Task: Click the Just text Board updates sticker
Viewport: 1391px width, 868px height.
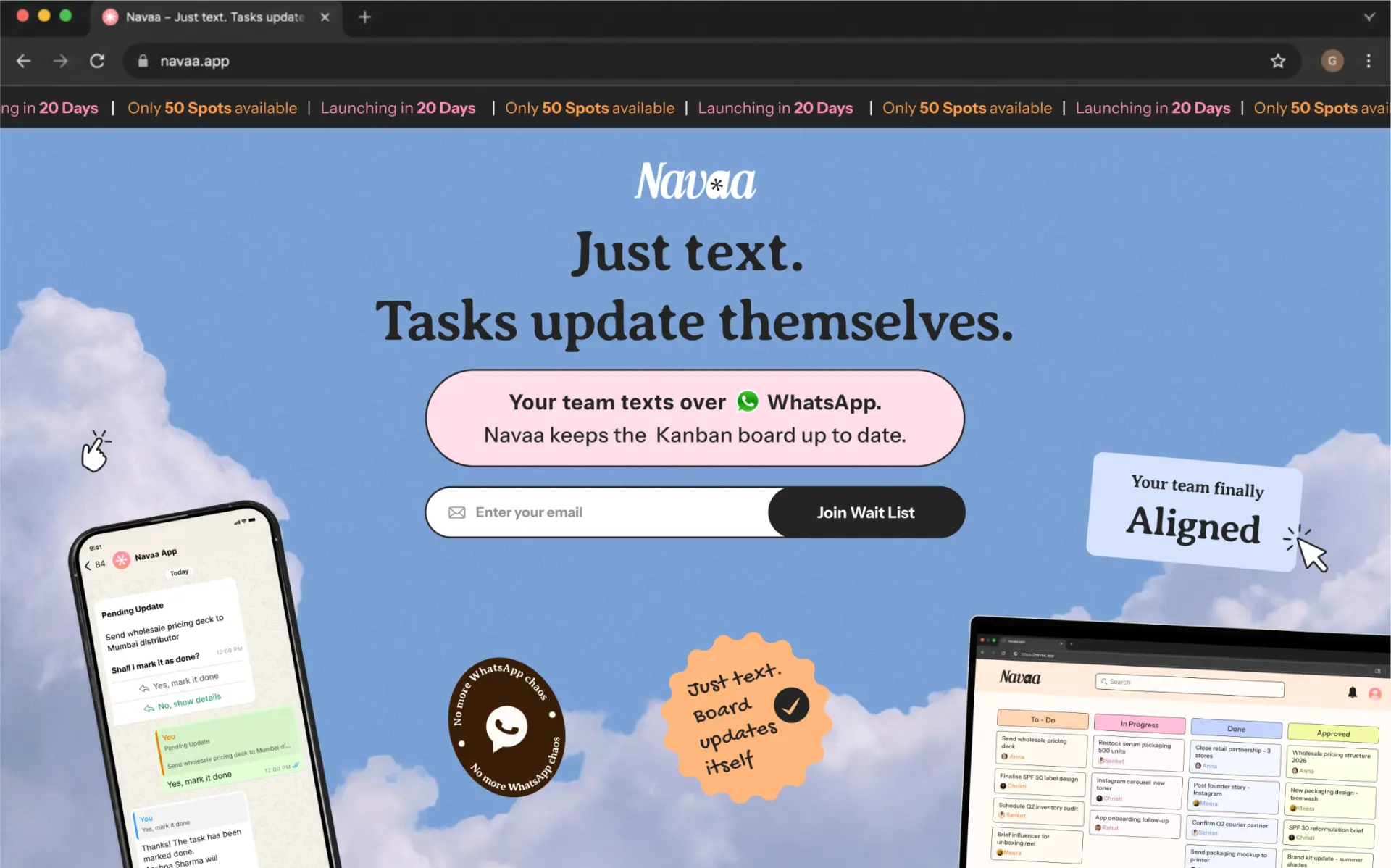Action: coord(747,717)
